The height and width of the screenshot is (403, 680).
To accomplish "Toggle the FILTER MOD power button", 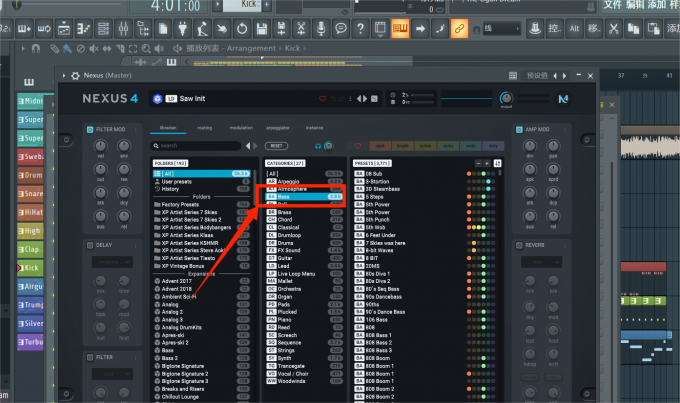I will pos(90,129).
